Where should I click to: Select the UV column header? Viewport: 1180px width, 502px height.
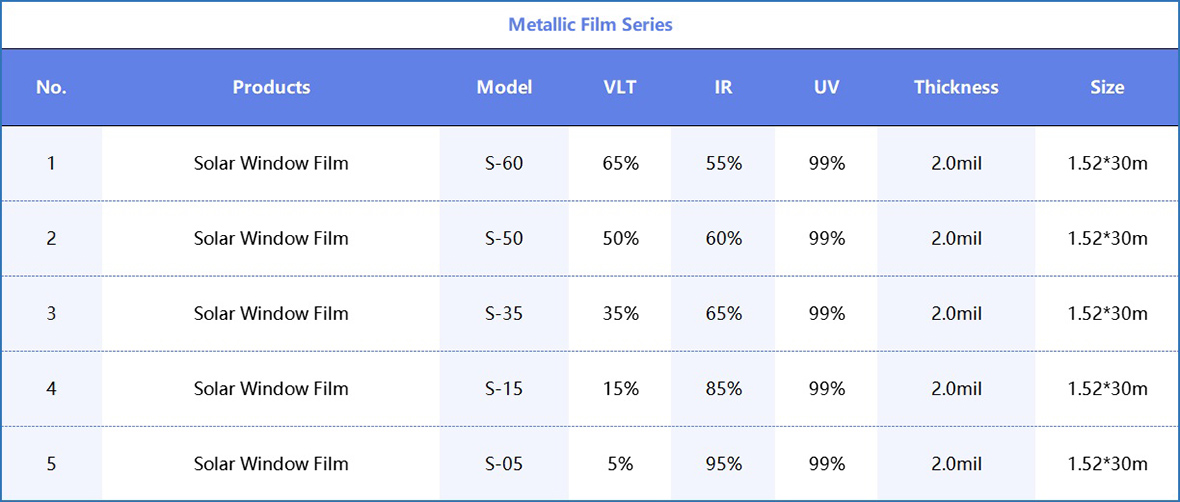tap(826, 87)
